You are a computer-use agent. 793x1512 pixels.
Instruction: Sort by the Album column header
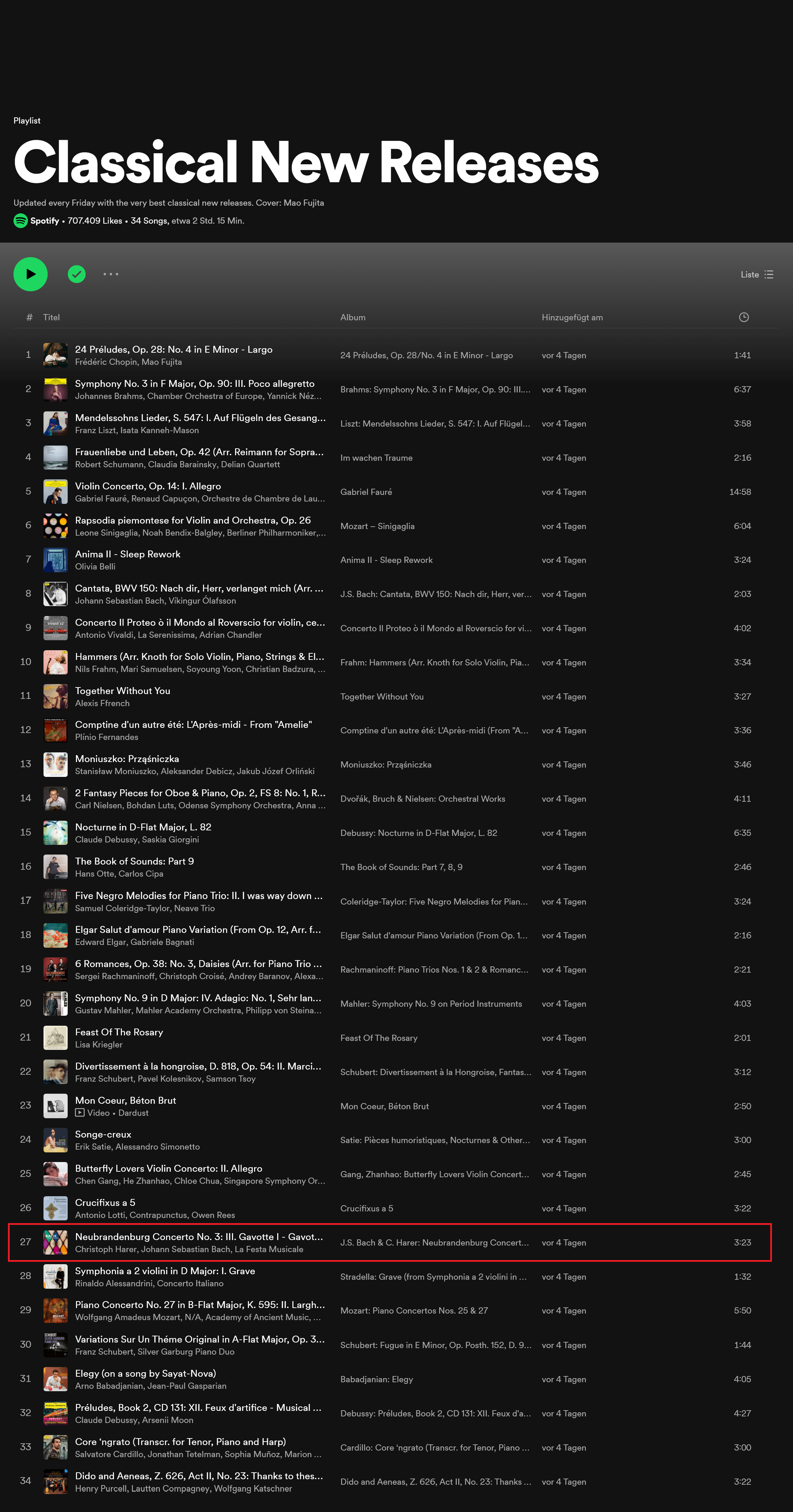coord(353,317)
